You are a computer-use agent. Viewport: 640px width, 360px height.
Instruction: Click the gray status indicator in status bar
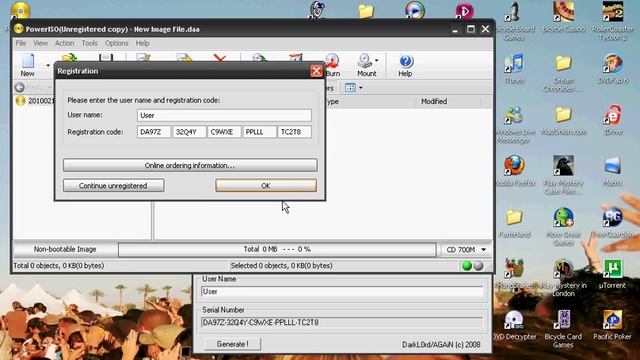pos(478,266)
